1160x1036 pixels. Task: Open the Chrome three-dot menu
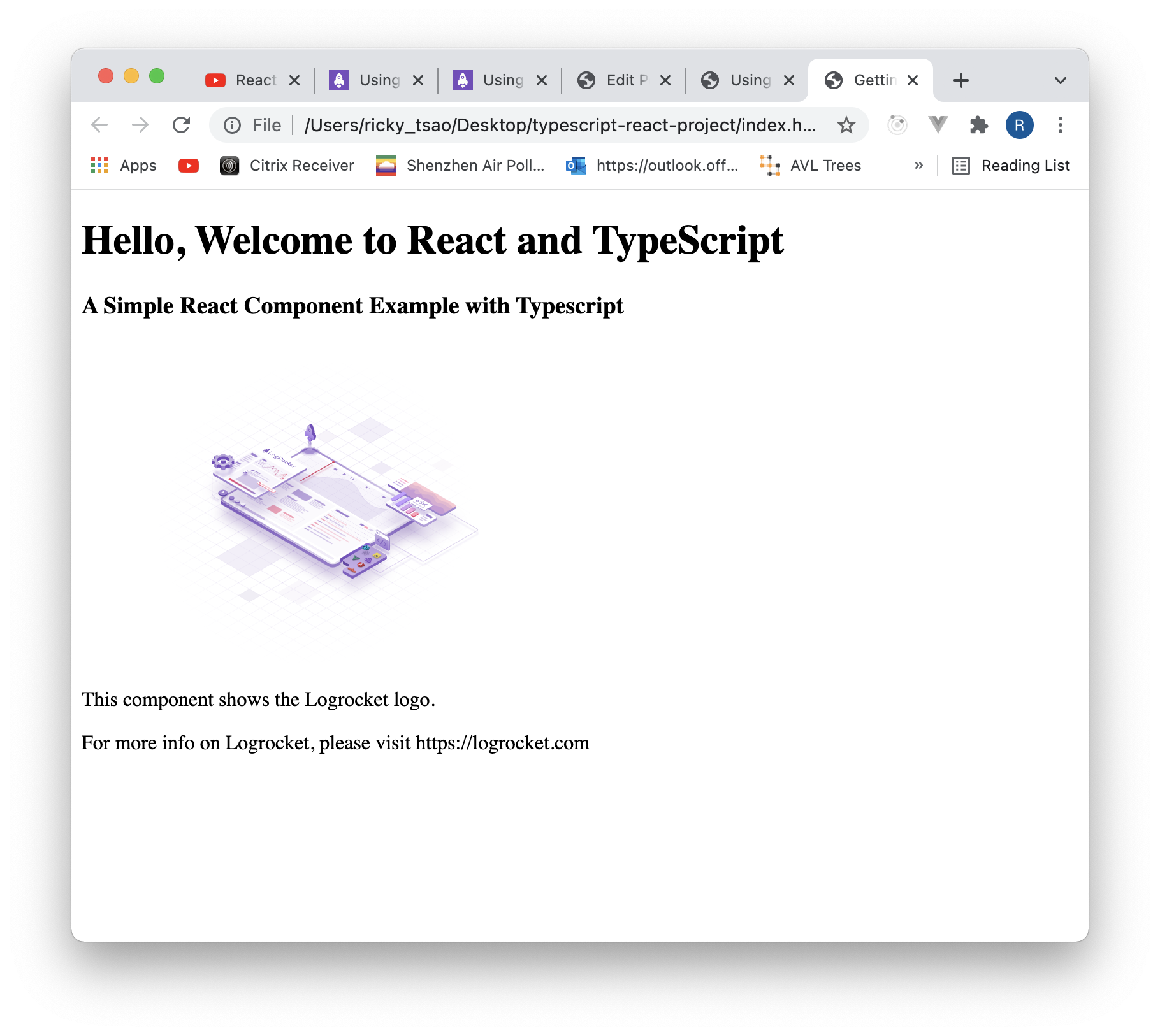pyautogui.click(x=1060, y=125)
